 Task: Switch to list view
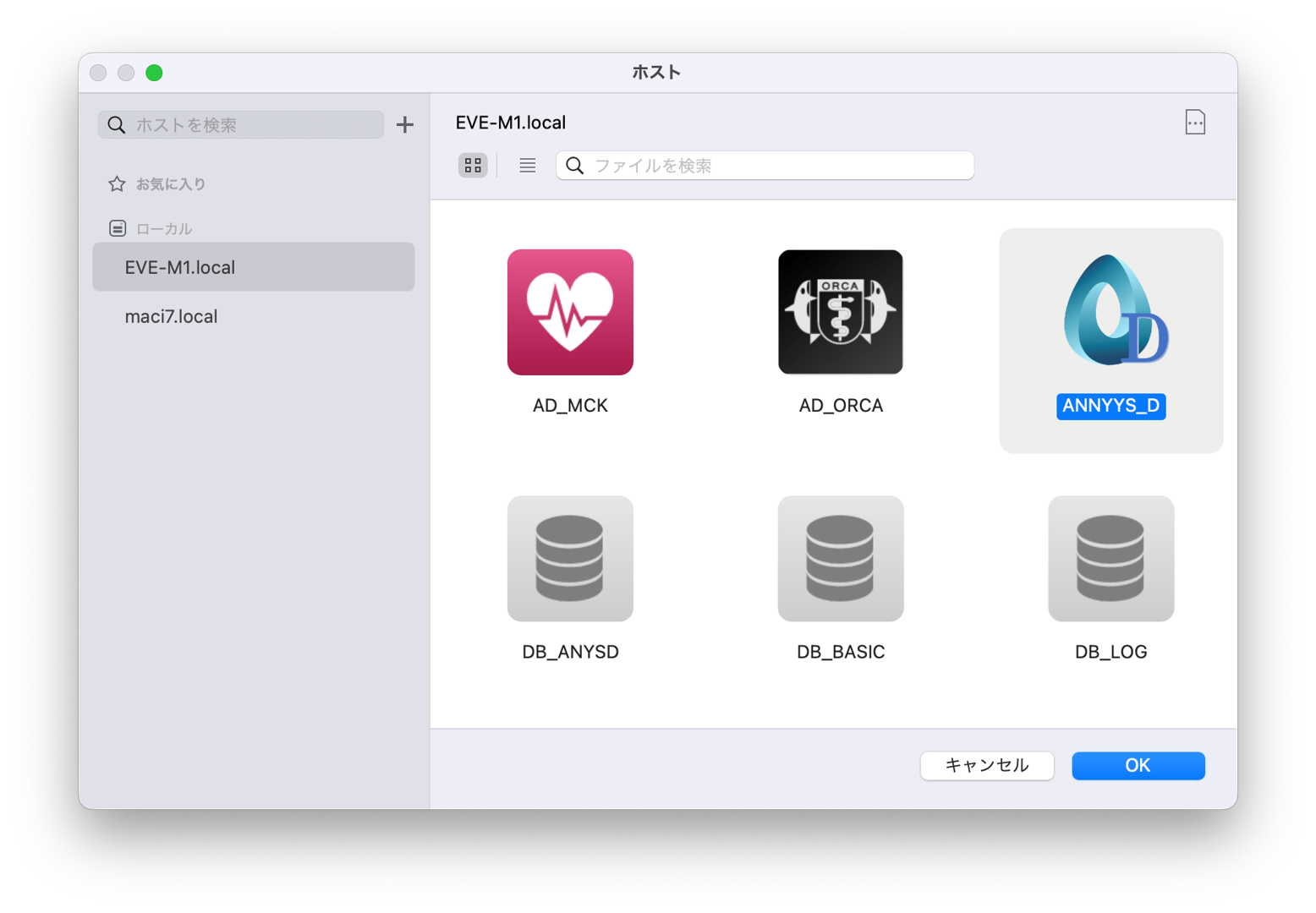pyautogui.click(x=528, y=166)
